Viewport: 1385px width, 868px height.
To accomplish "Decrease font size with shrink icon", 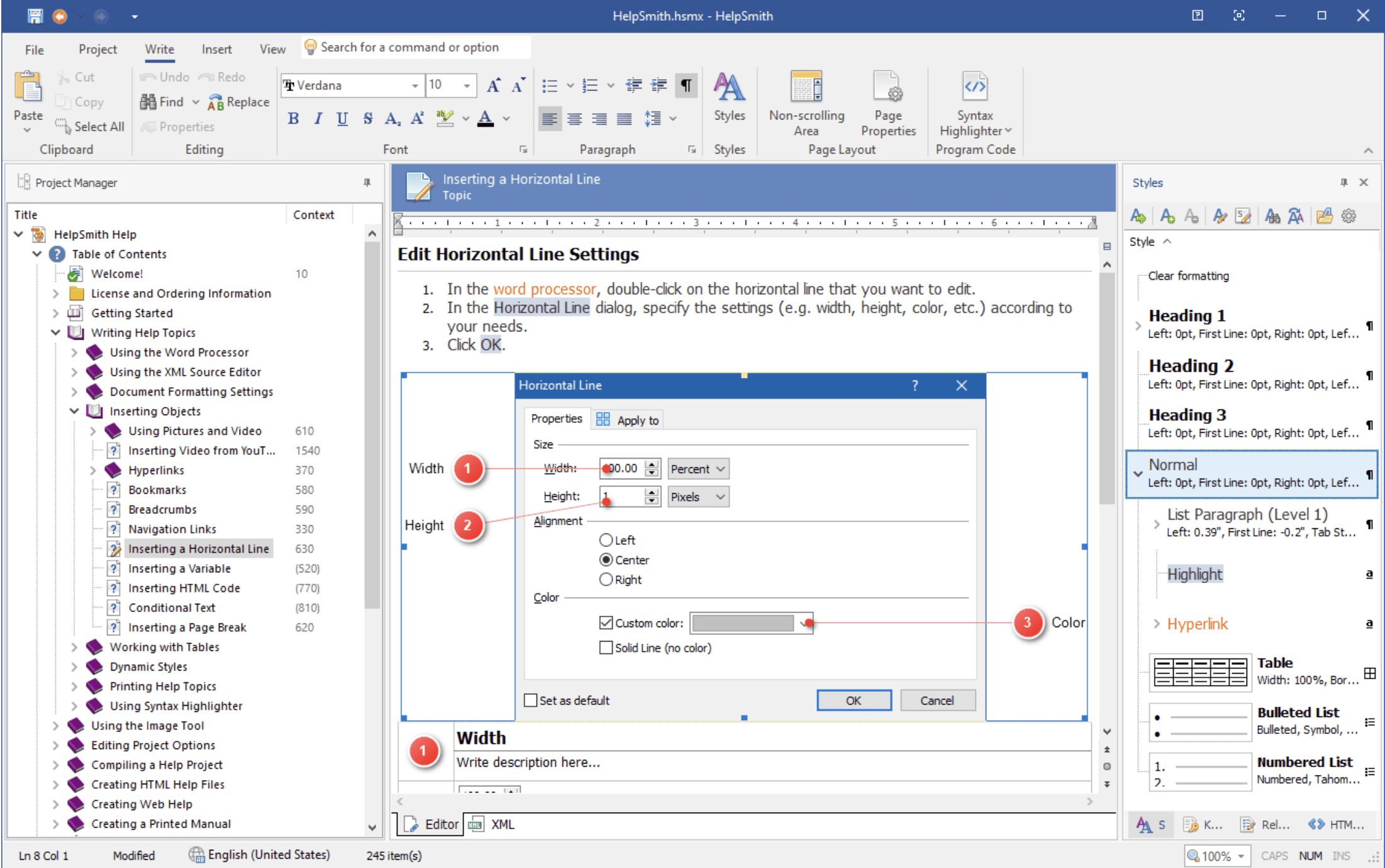I will 518,85.
